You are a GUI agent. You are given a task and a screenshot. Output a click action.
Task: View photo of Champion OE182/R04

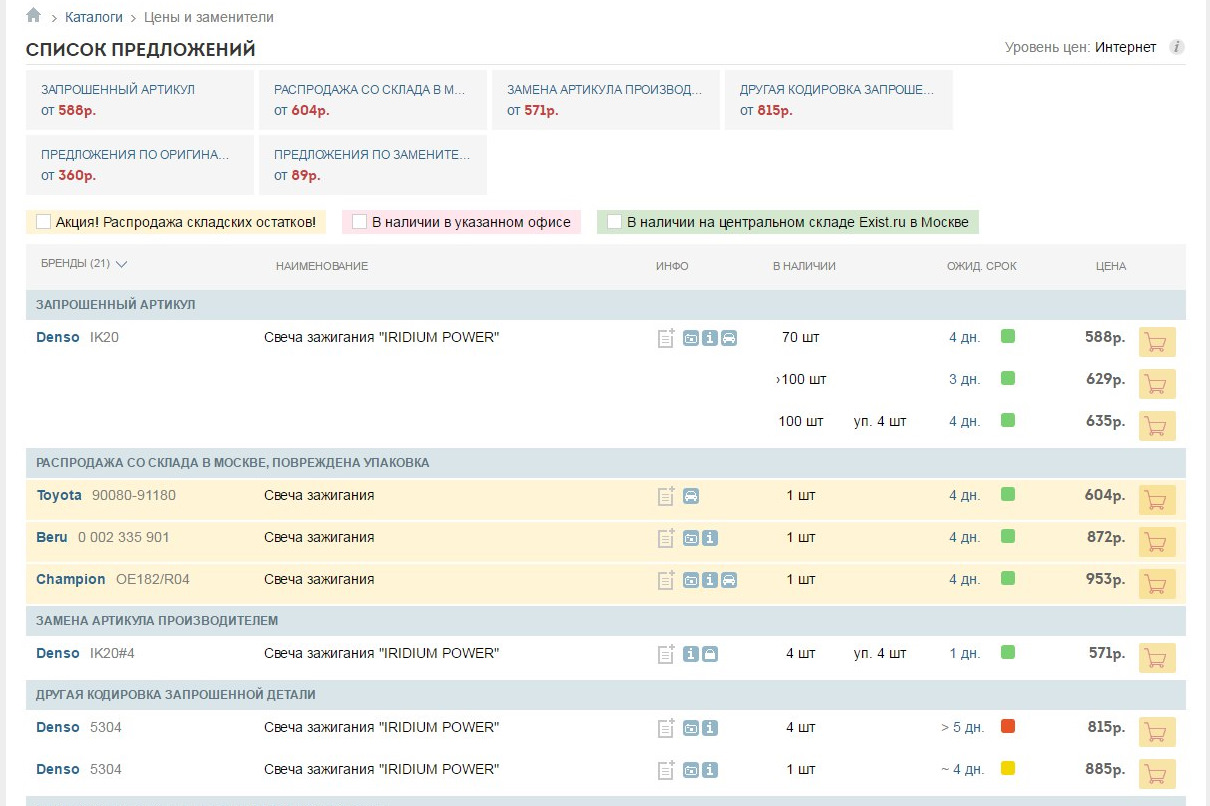pyautogui.click(x=691, y=580)
